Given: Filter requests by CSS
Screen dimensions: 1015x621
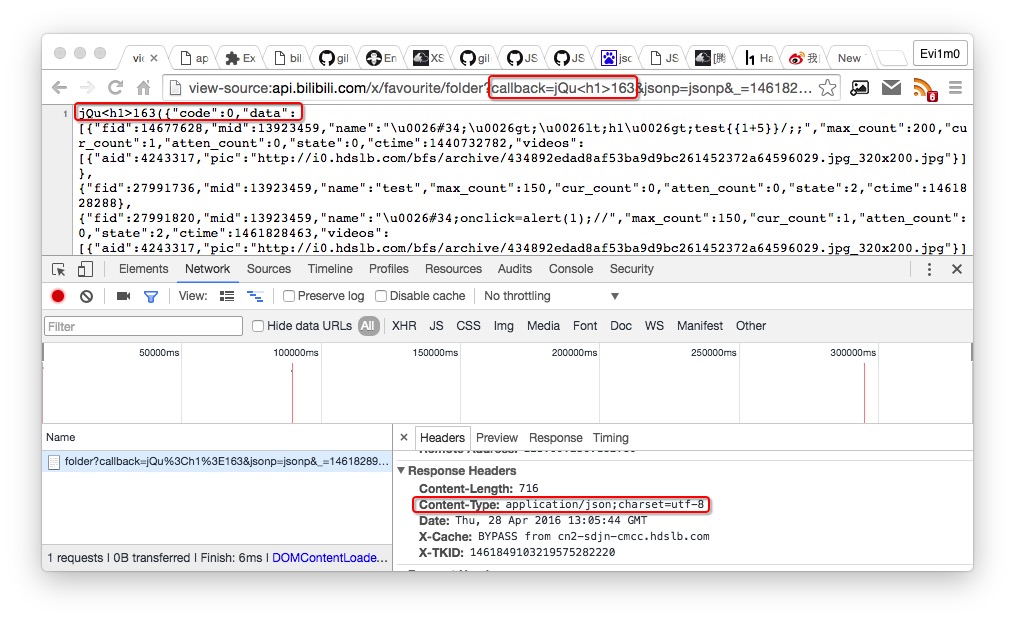Looking at the screenshot, I should click(468, 326).
